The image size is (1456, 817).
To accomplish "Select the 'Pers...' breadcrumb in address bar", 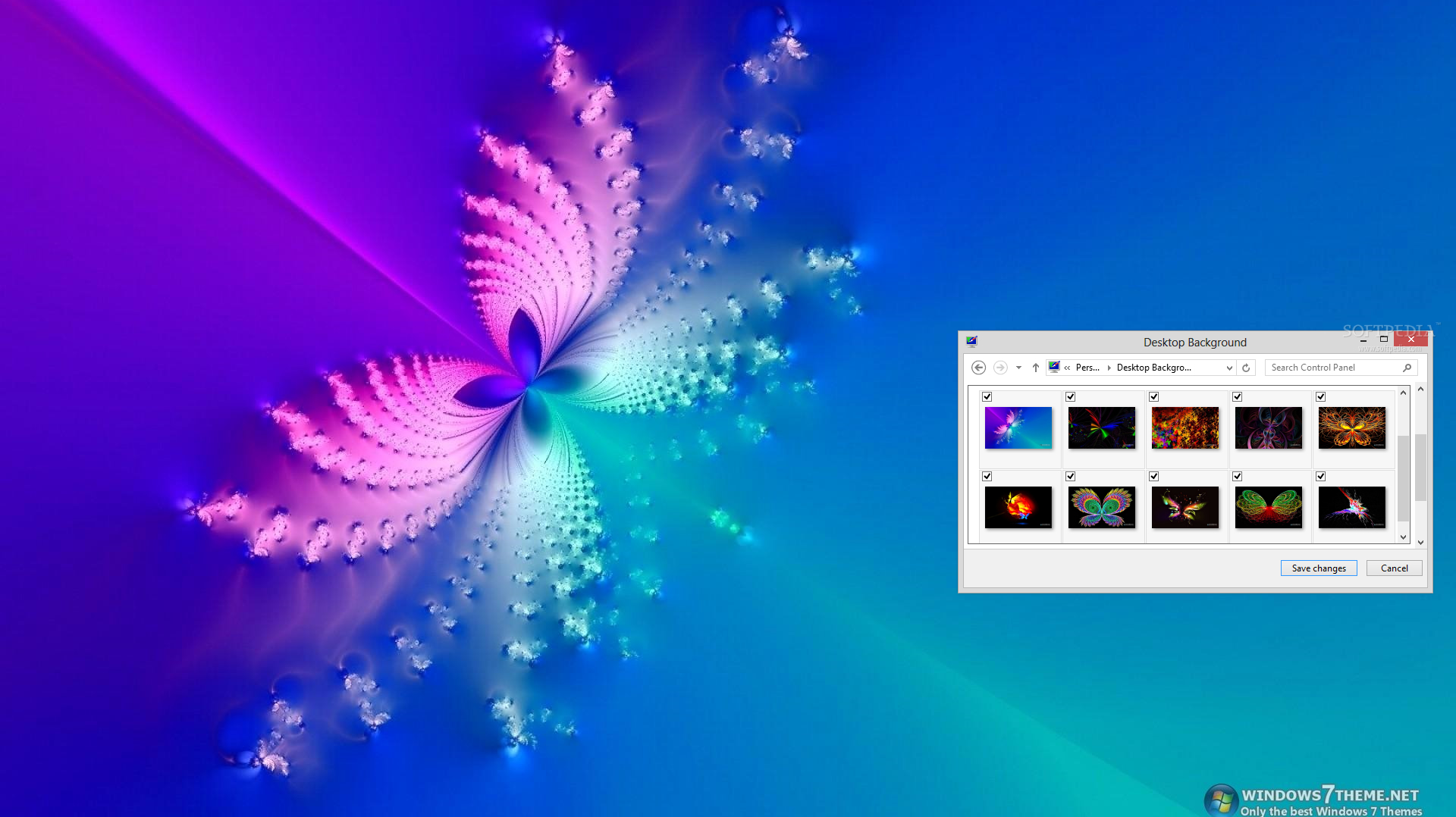I will tap(1087, 368).
